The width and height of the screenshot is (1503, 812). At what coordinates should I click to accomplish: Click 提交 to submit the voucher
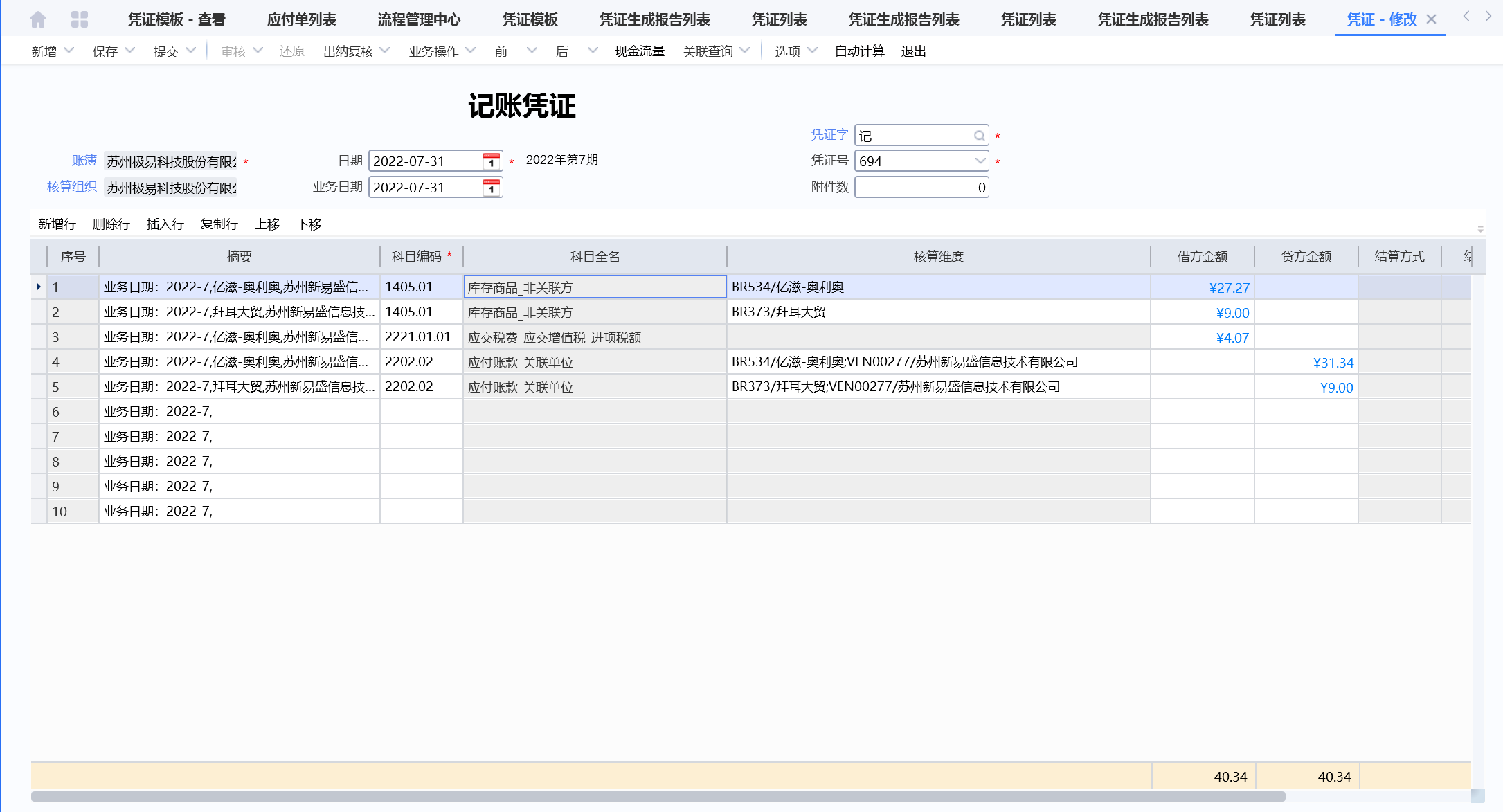(x=166, y=51)
